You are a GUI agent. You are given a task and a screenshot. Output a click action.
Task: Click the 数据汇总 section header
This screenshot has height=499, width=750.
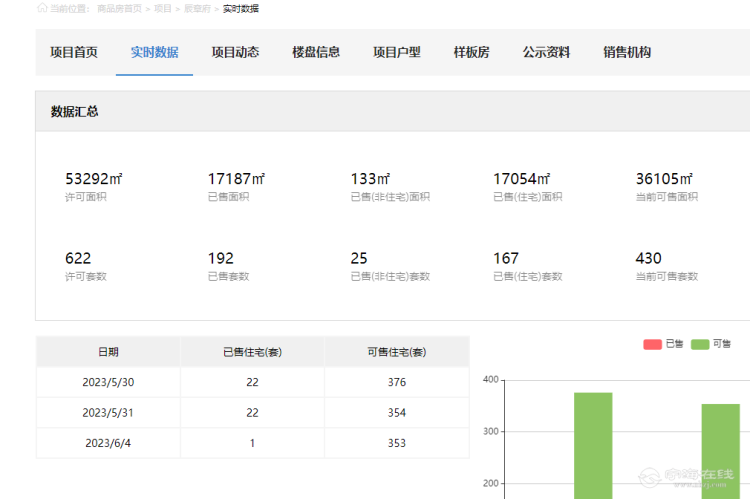[x=75, y=111]
